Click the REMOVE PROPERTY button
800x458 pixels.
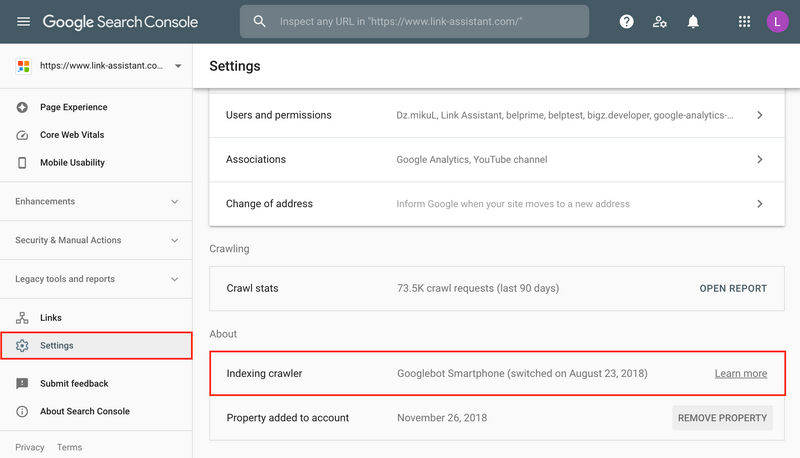[x=722, y=418]
